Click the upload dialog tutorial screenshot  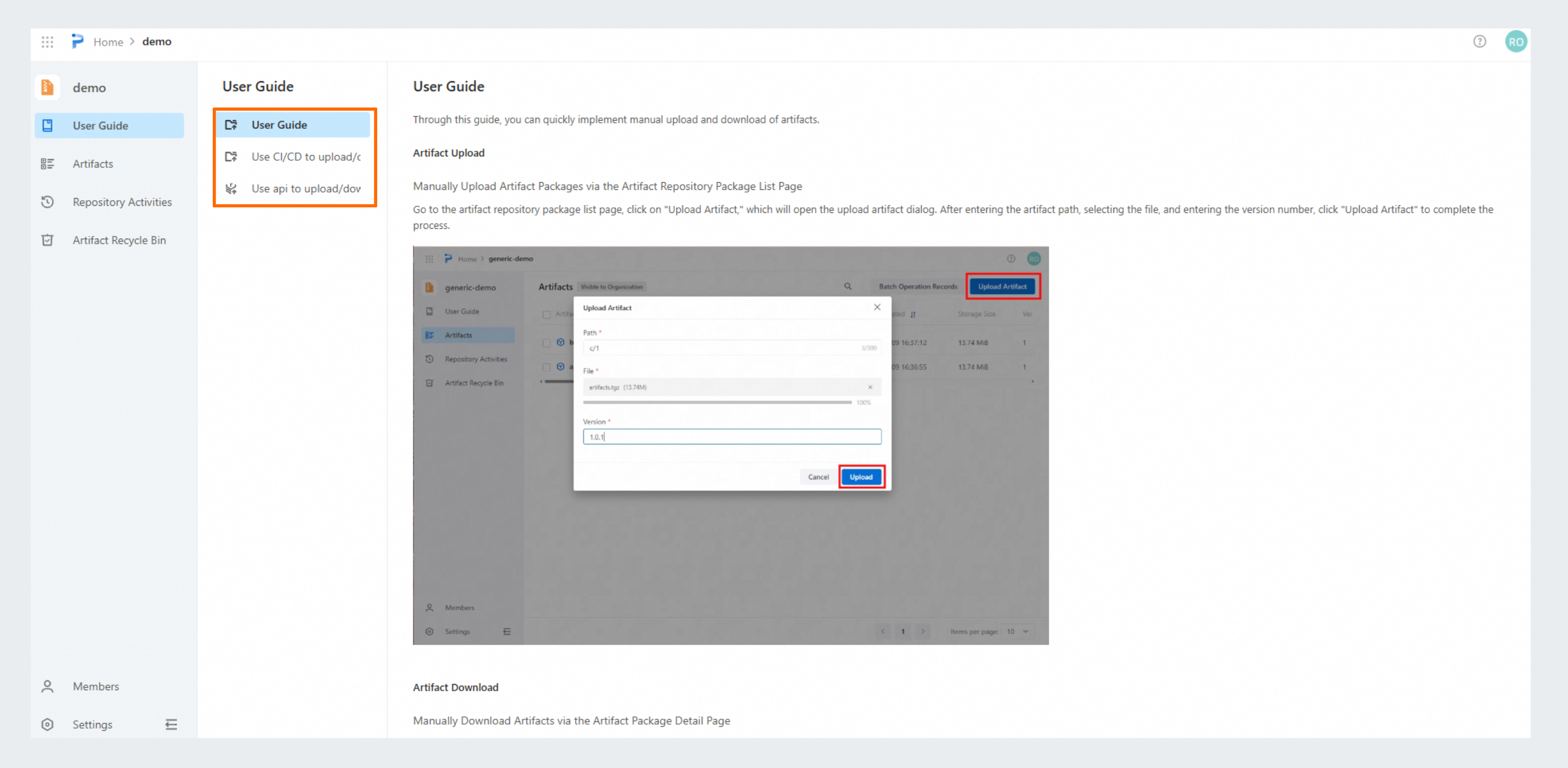point(730,445)
